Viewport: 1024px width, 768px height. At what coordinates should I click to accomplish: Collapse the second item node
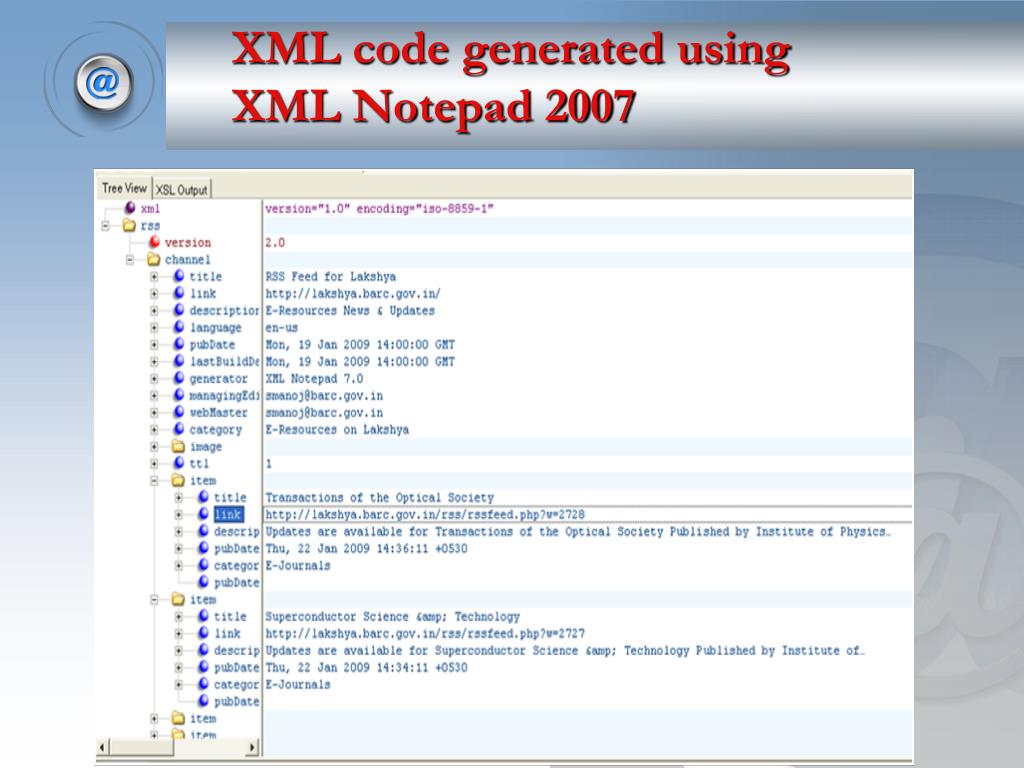[x=154, y=599]
